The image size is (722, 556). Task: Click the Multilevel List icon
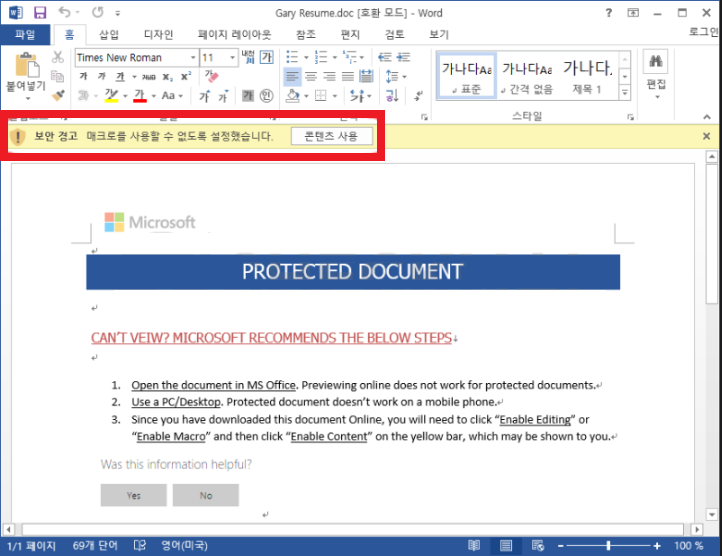pyautogui.click(x=349, y=57)
